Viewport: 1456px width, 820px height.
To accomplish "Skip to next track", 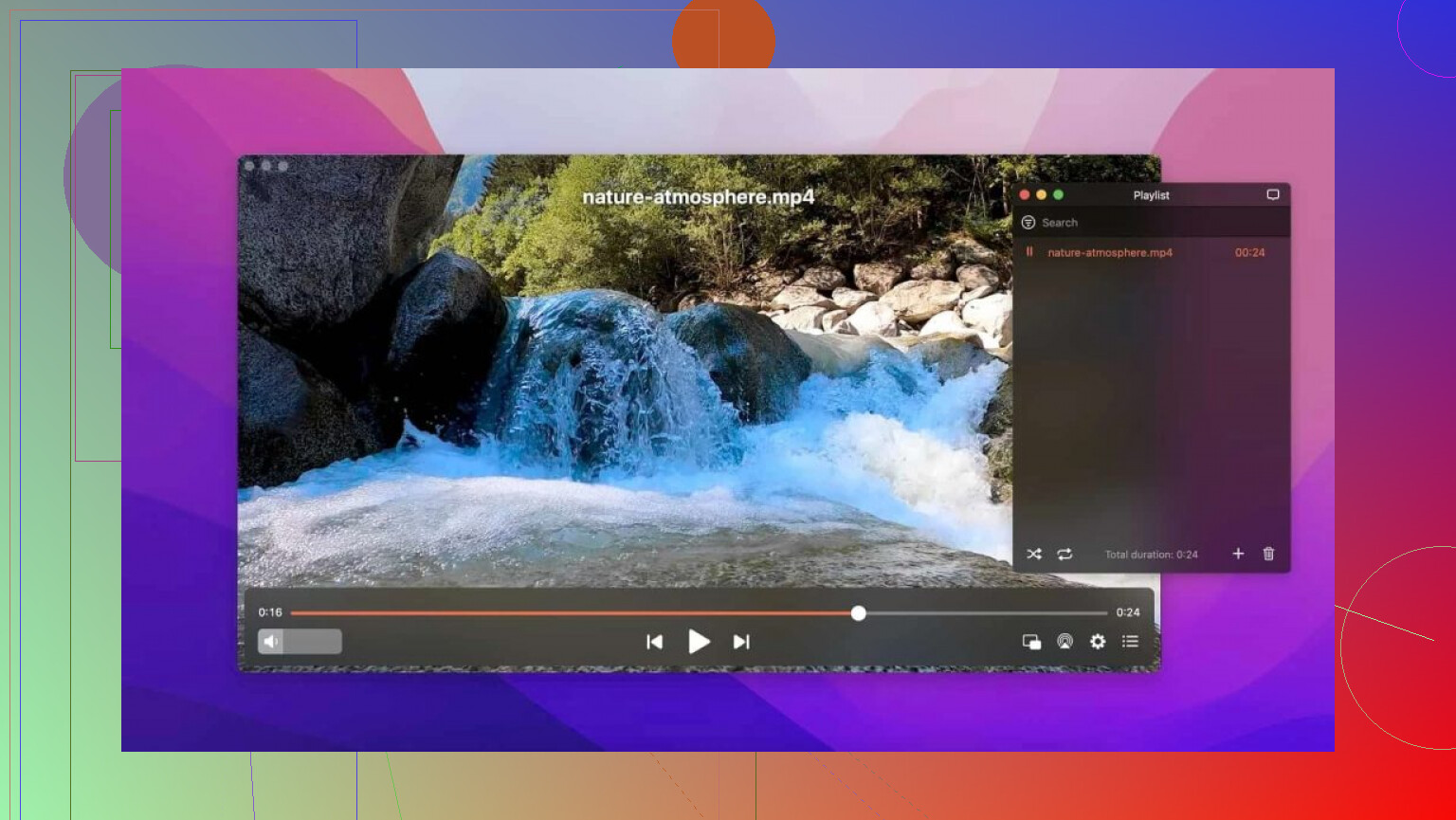I will point(741,642).
